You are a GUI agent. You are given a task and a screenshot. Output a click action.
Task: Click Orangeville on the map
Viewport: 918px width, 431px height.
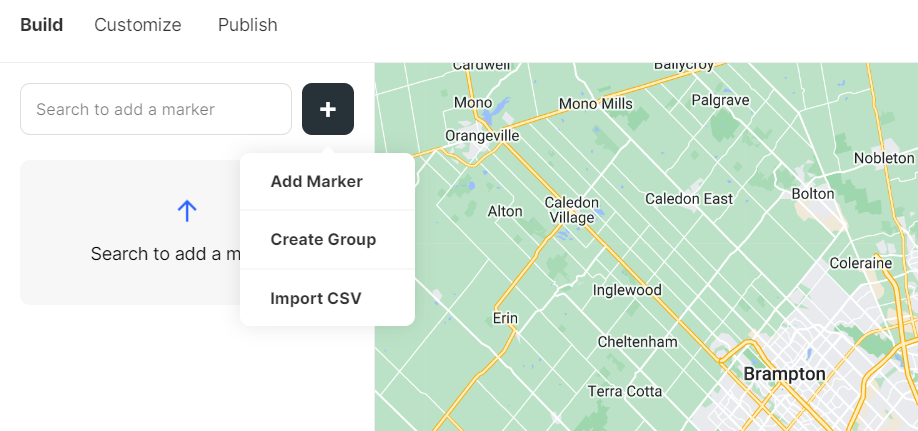point(482,136)
